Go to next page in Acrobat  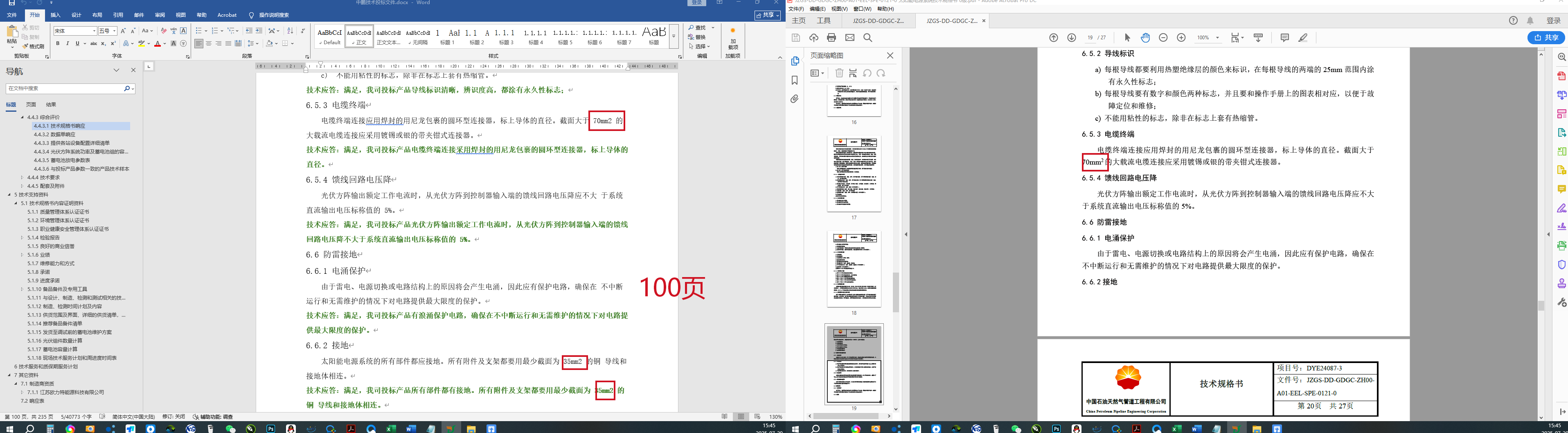click(x=1072, y=38)
